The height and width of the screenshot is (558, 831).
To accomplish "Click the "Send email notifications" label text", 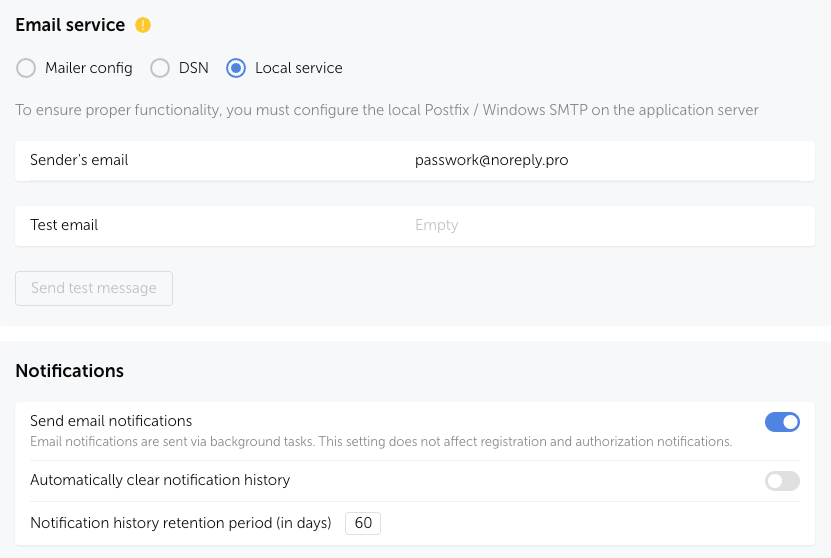I will click(x=111, y=421).
